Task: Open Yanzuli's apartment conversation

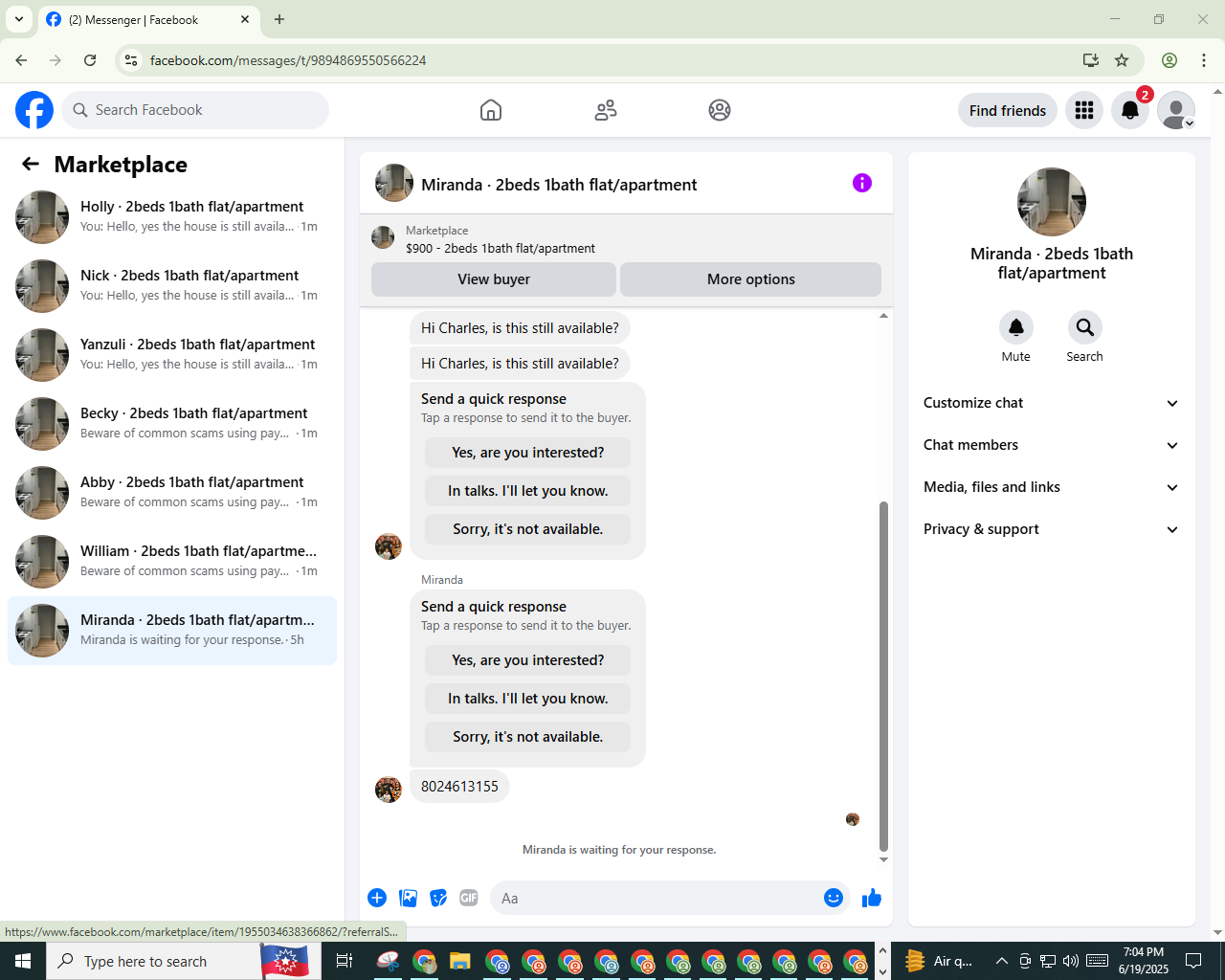Action: tap(172, 355)
